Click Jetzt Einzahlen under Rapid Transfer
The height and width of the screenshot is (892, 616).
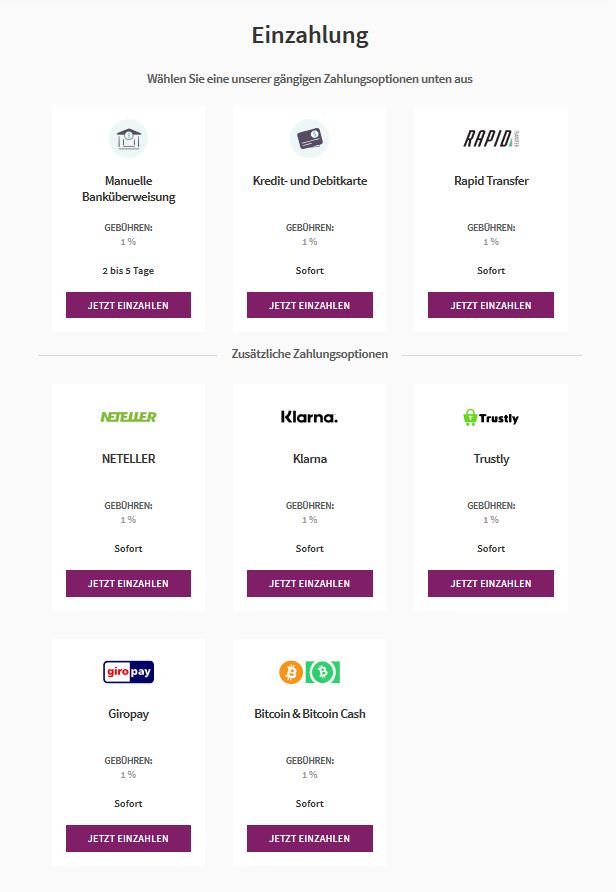[x=491, y=305]
